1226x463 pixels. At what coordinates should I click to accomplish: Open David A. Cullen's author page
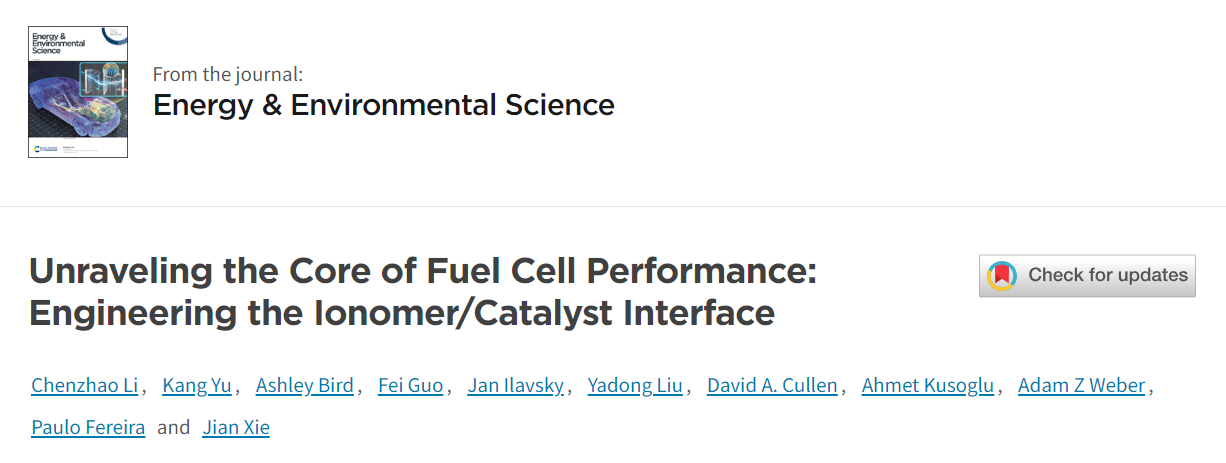(x=772, y=385)
